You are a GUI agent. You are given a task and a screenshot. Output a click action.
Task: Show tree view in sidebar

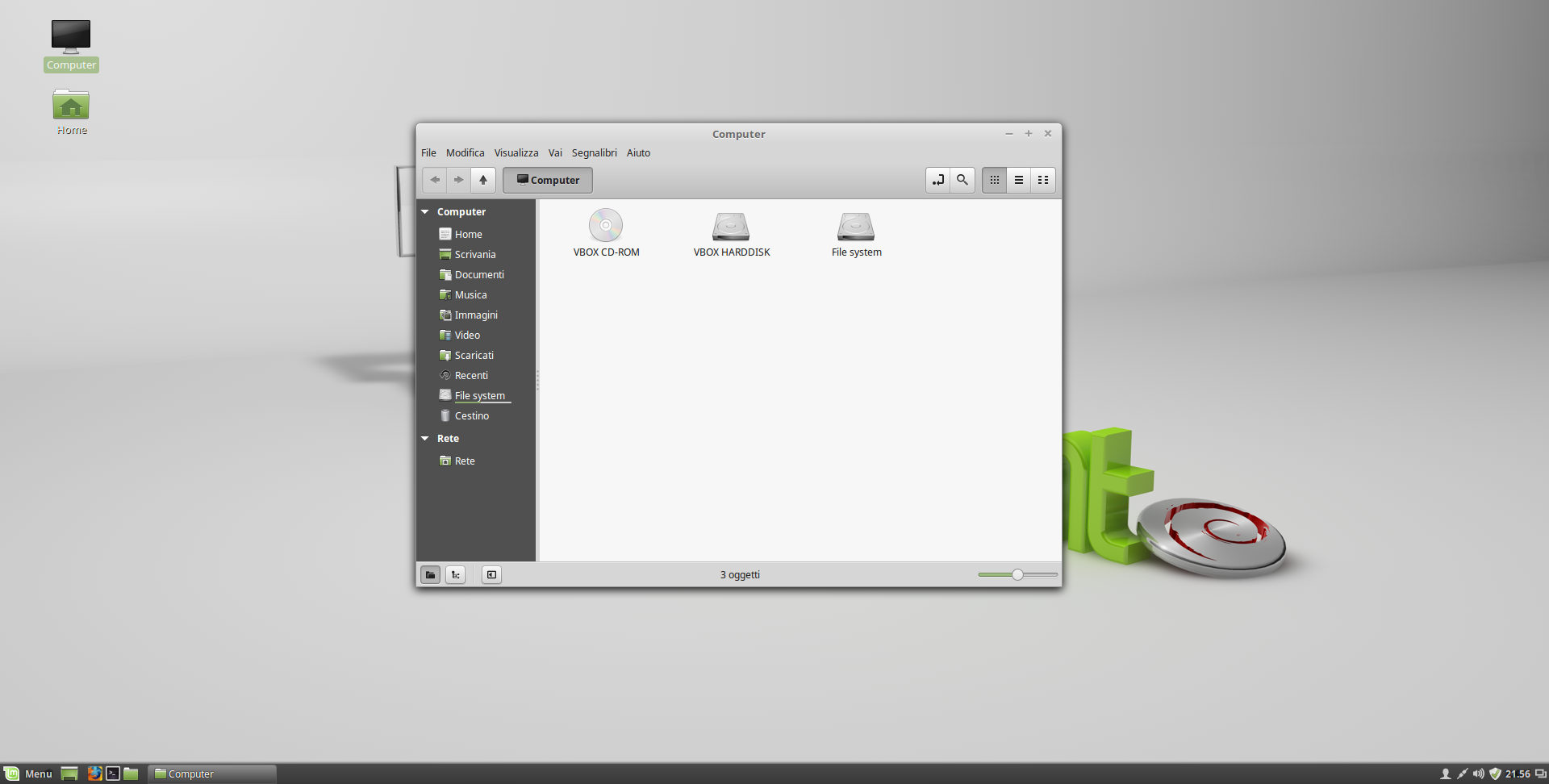(455, 575)
